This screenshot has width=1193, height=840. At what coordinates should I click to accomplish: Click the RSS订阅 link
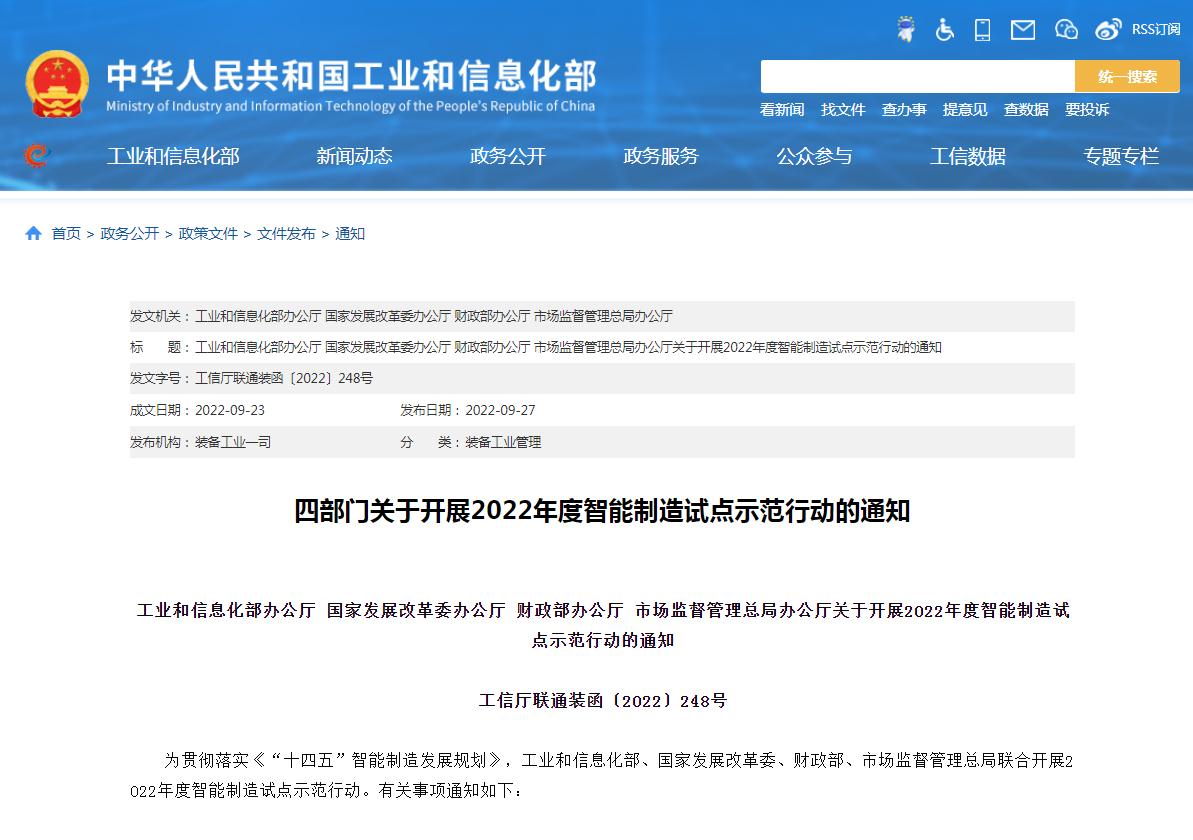pos(1156,30)
